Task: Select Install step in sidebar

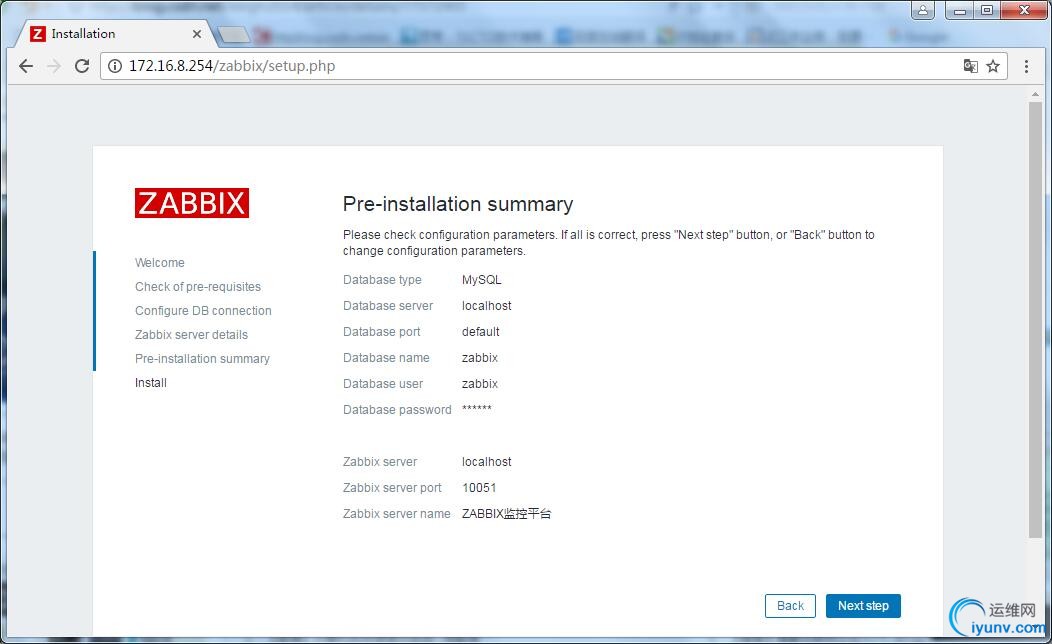Action: pyautogui.click(x=151, y=382)
